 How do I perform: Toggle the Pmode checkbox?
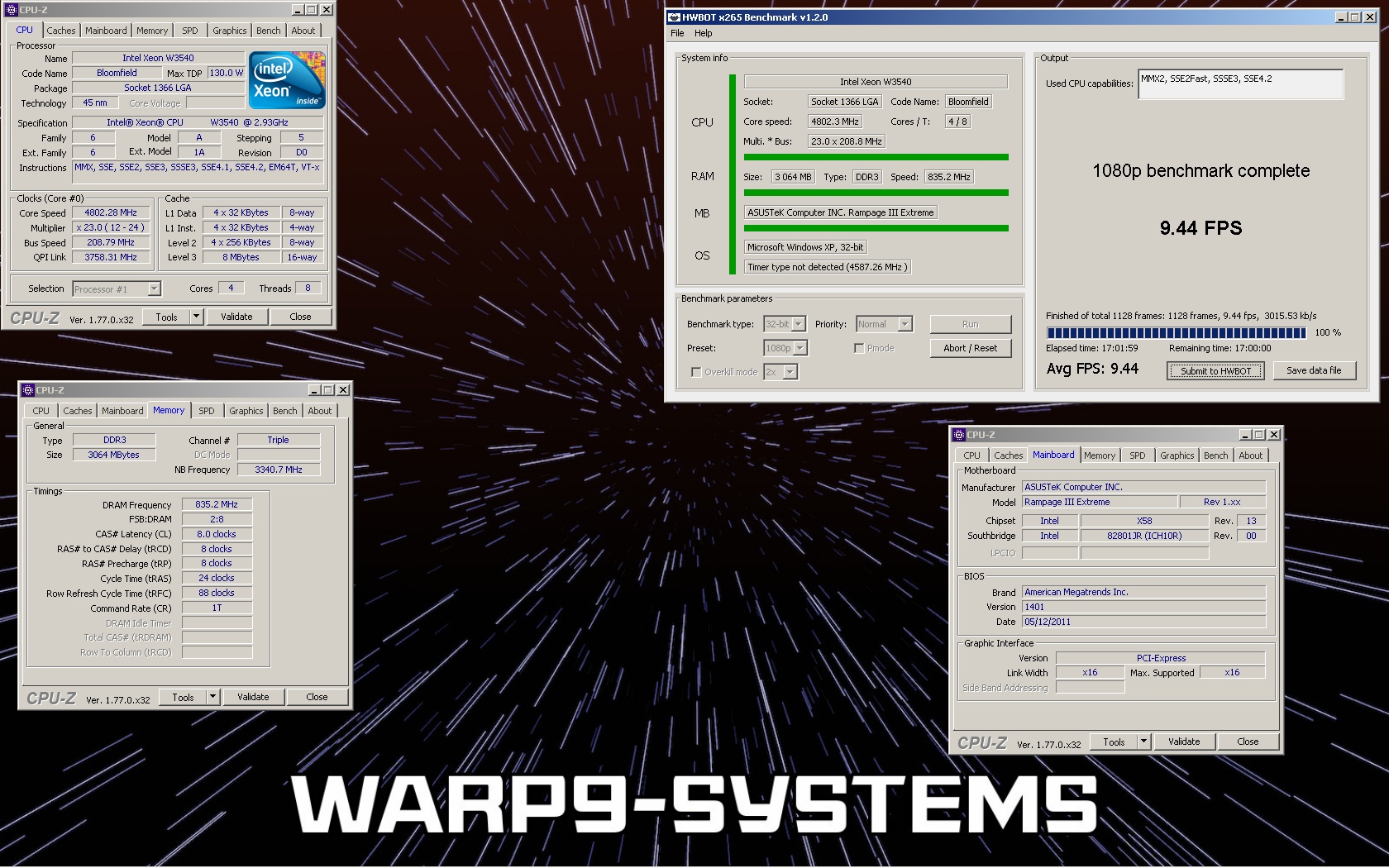click(x=859, y=348)
